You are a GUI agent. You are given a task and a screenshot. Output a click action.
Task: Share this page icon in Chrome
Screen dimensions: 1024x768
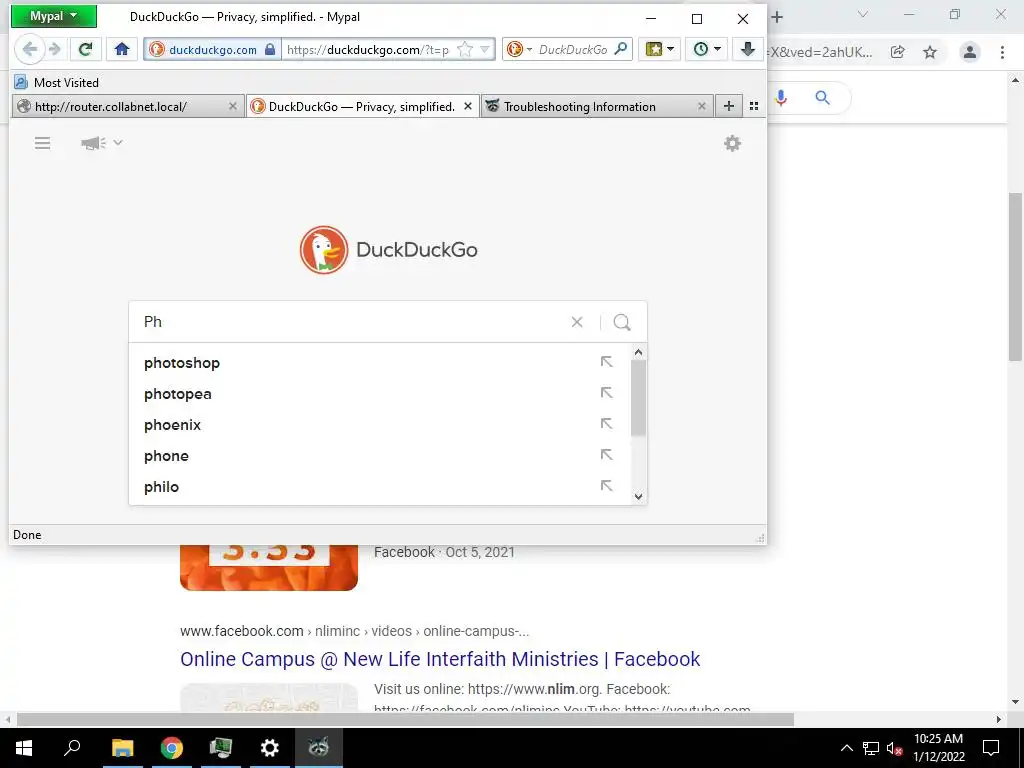click(x=898, y=52)
